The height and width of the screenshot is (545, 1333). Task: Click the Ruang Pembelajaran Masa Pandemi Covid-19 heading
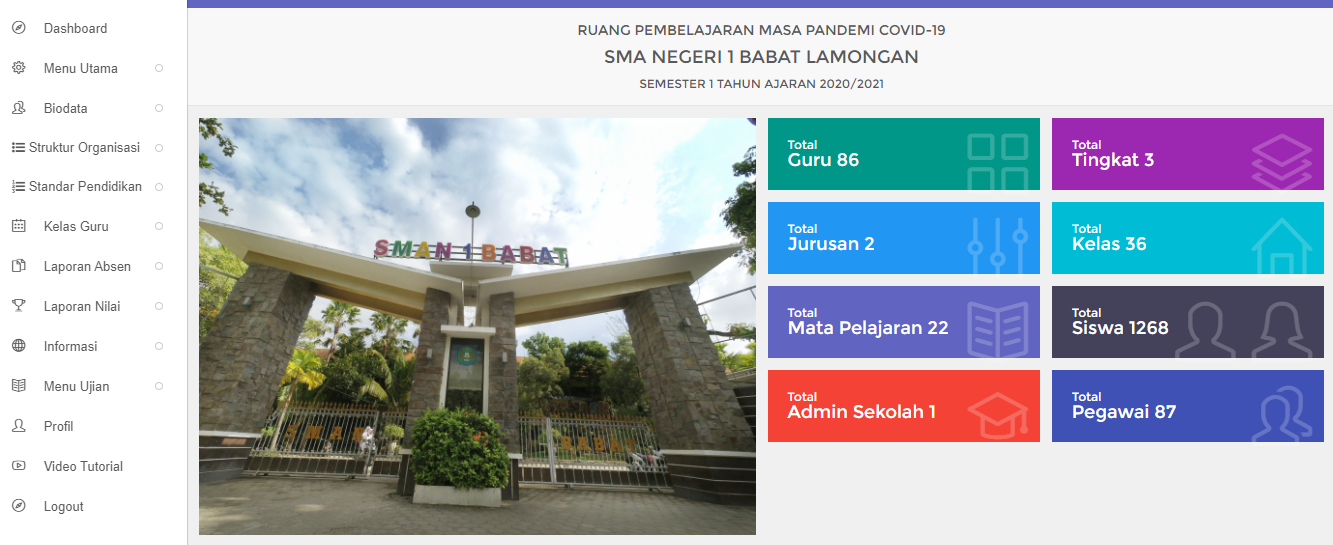(761, 30)
